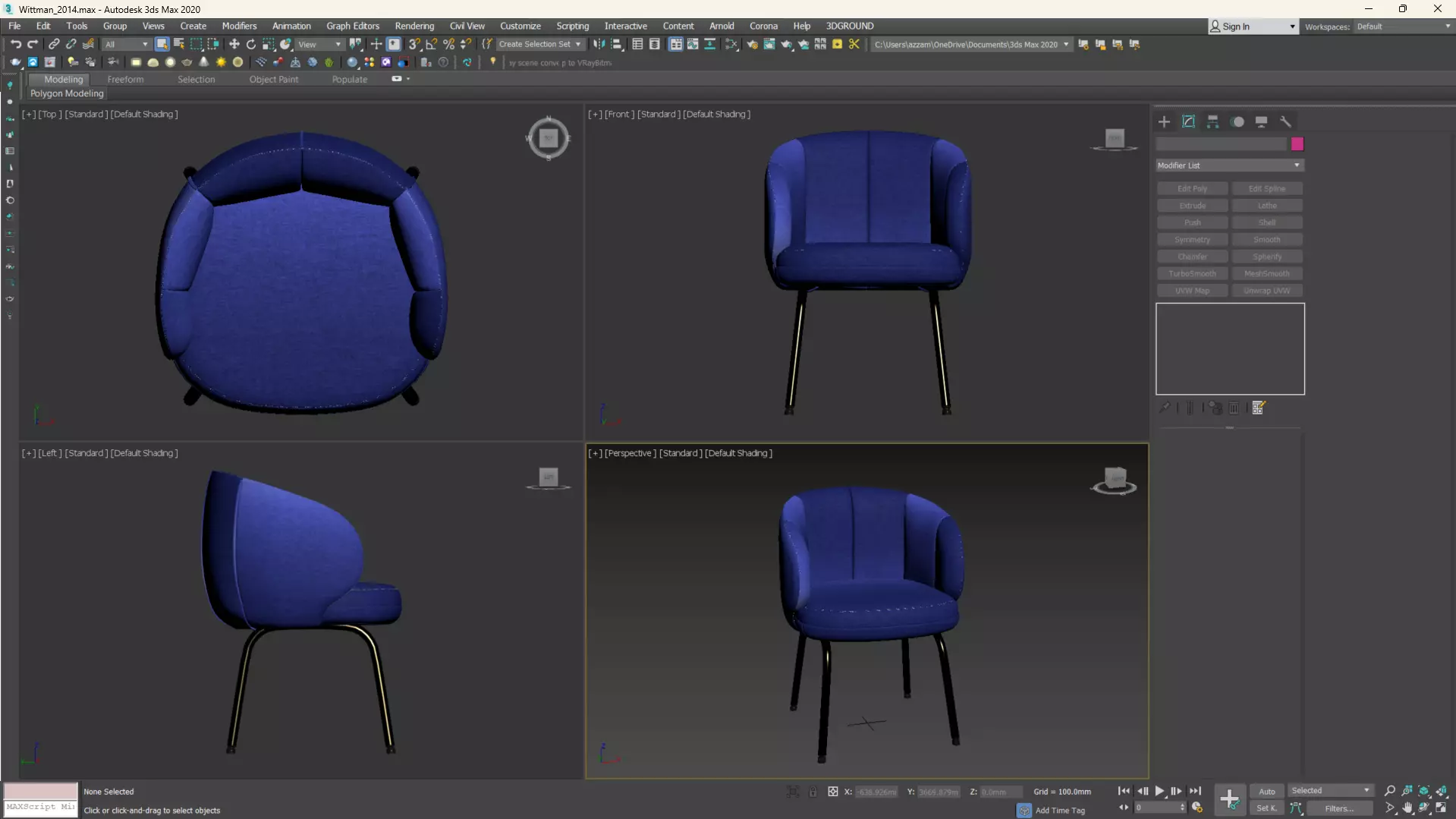The width and height of the screenshot is (1456, 819).
Task: Click the object name field
Action: click(1222, 144)
